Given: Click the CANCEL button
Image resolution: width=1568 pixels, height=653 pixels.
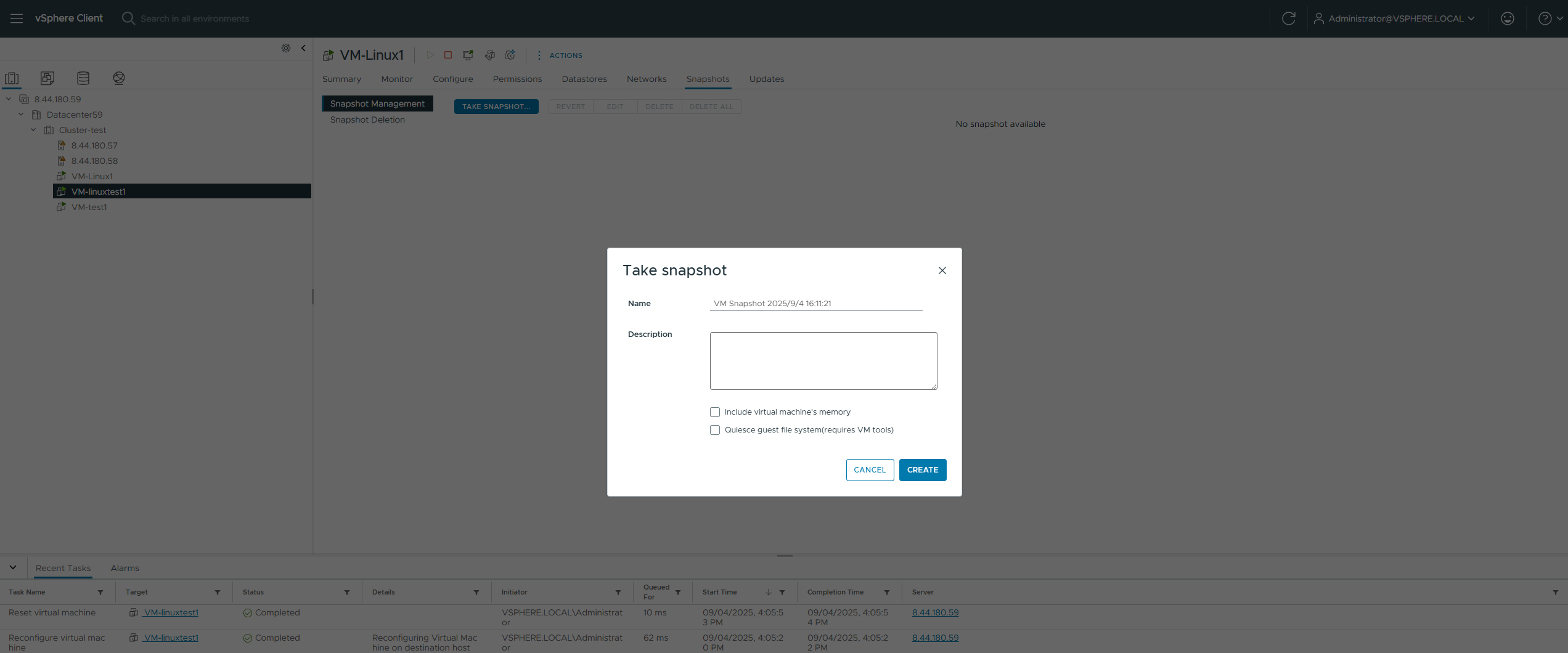Looking at the screenshot, I should (x=870, y=470).
